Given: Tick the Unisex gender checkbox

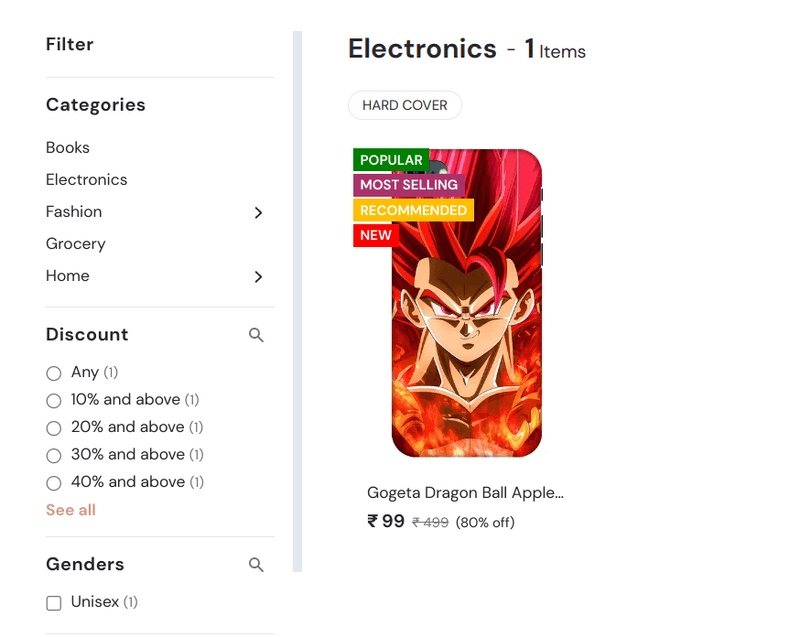Looking at the screenshot, I should pos(54,603).
